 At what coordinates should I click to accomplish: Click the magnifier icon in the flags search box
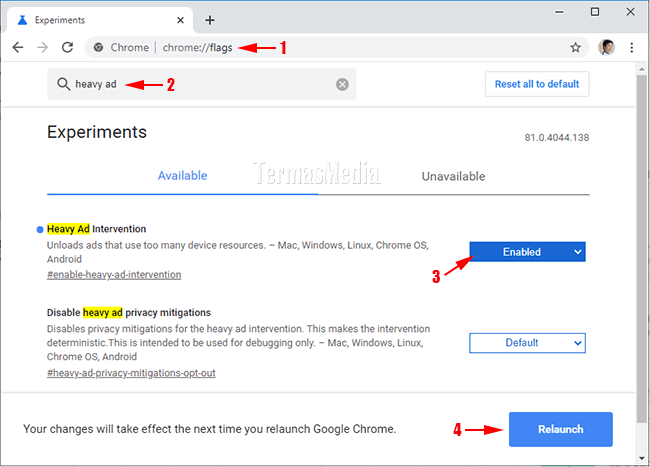point(63,84)
